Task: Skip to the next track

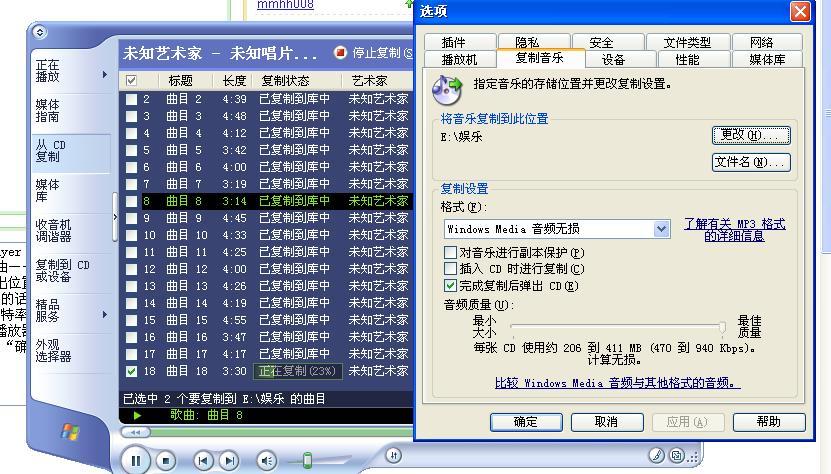Action: 229,461
